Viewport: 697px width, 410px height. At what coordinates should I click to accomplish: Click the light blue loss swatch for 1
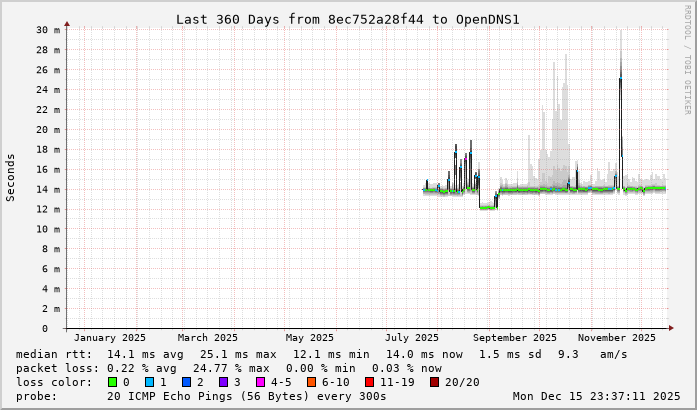[149, 382]
